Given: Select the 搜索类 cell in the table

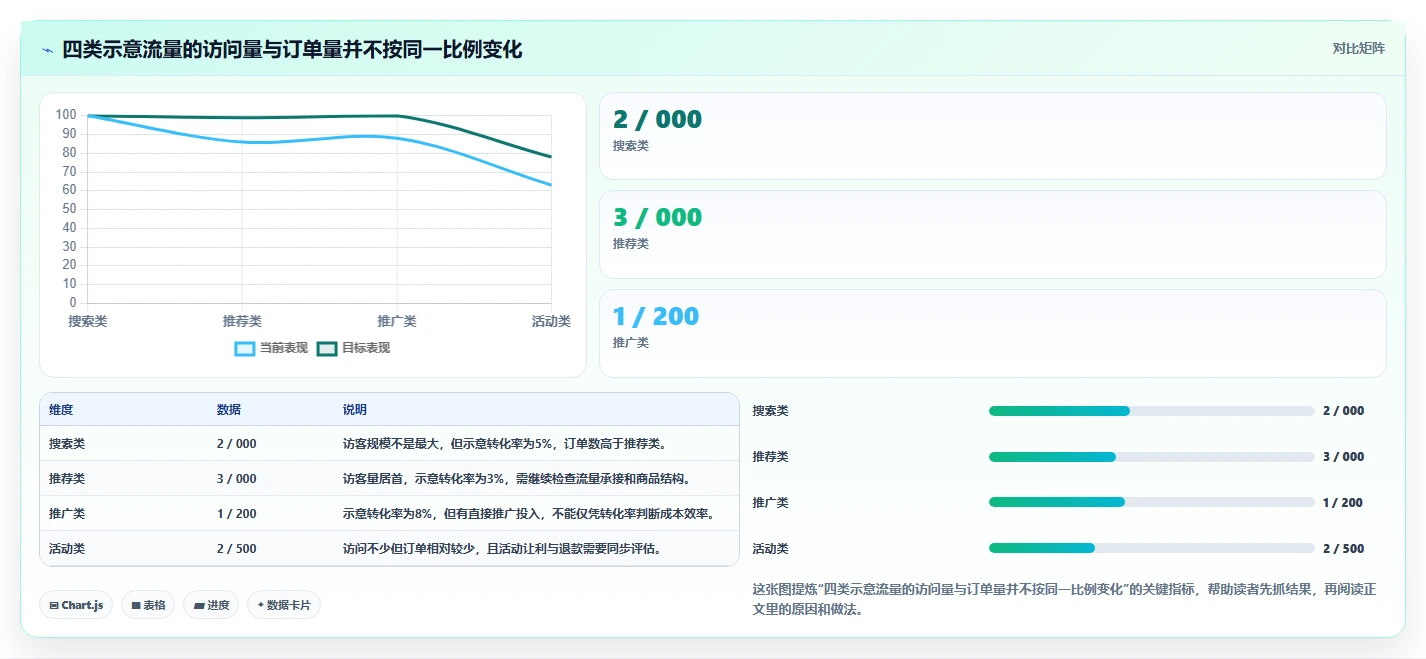Looking at the screenshot, I should coord(67,444).
